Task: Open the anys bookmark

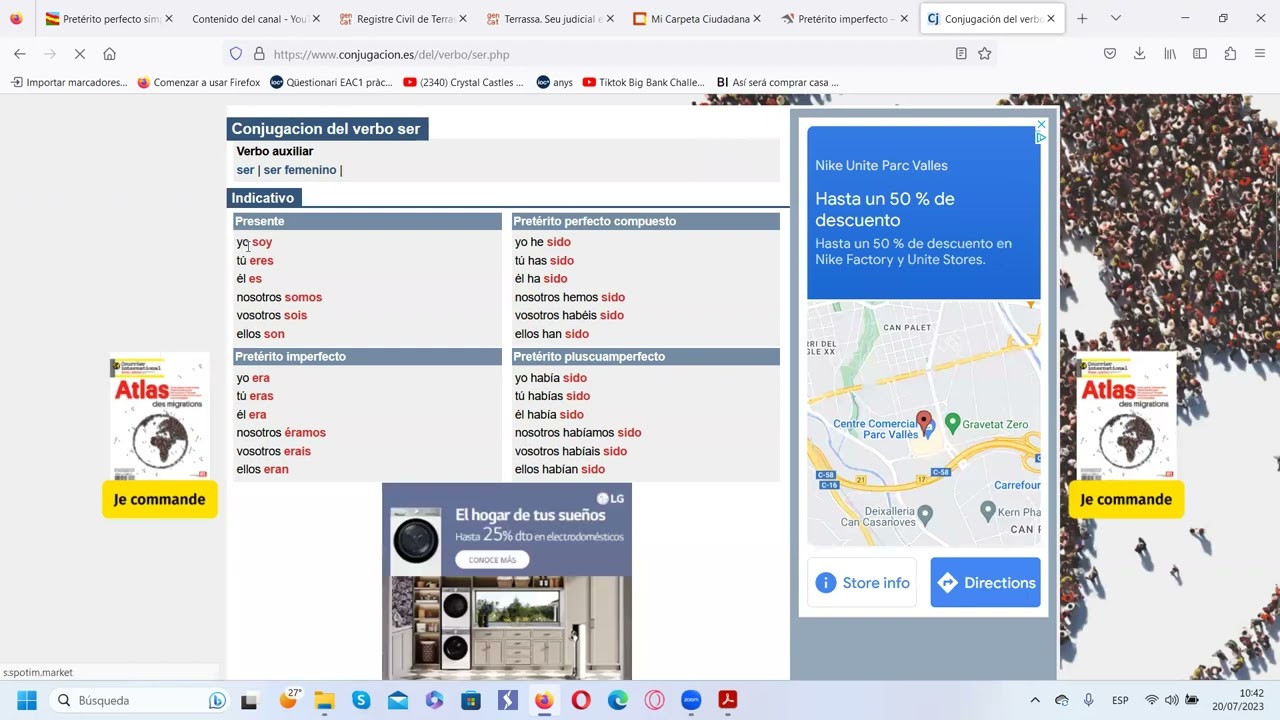Action: pyautogui.click(x=554, y=82)
